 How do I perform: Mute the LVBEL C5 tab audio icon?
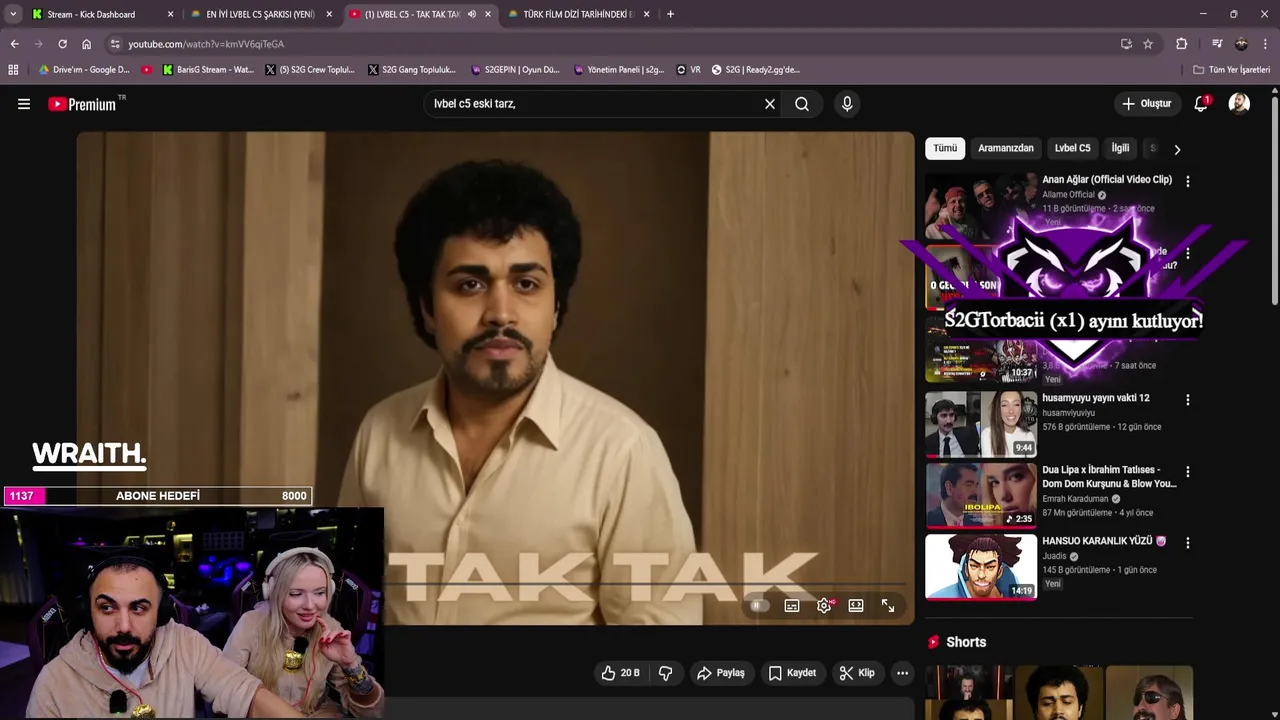click(471, 14)
